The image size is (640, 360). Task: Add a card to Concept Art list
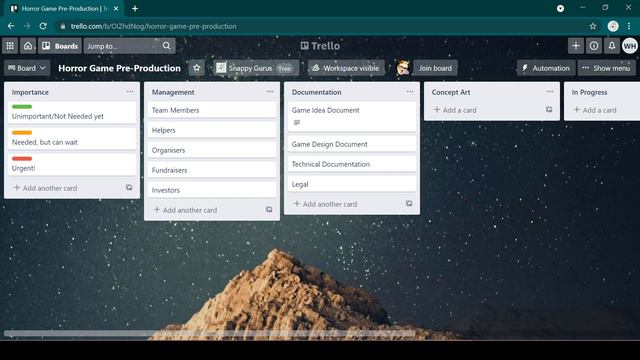455,110
